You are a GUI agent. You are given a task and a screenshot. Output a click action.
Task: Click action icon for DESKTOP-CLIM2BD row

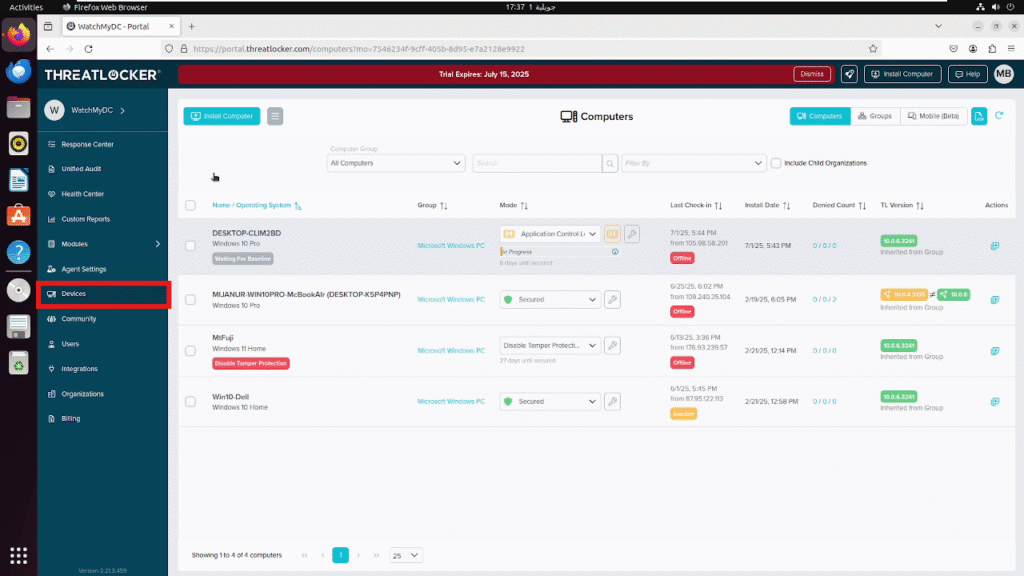[x=995, y=246]
